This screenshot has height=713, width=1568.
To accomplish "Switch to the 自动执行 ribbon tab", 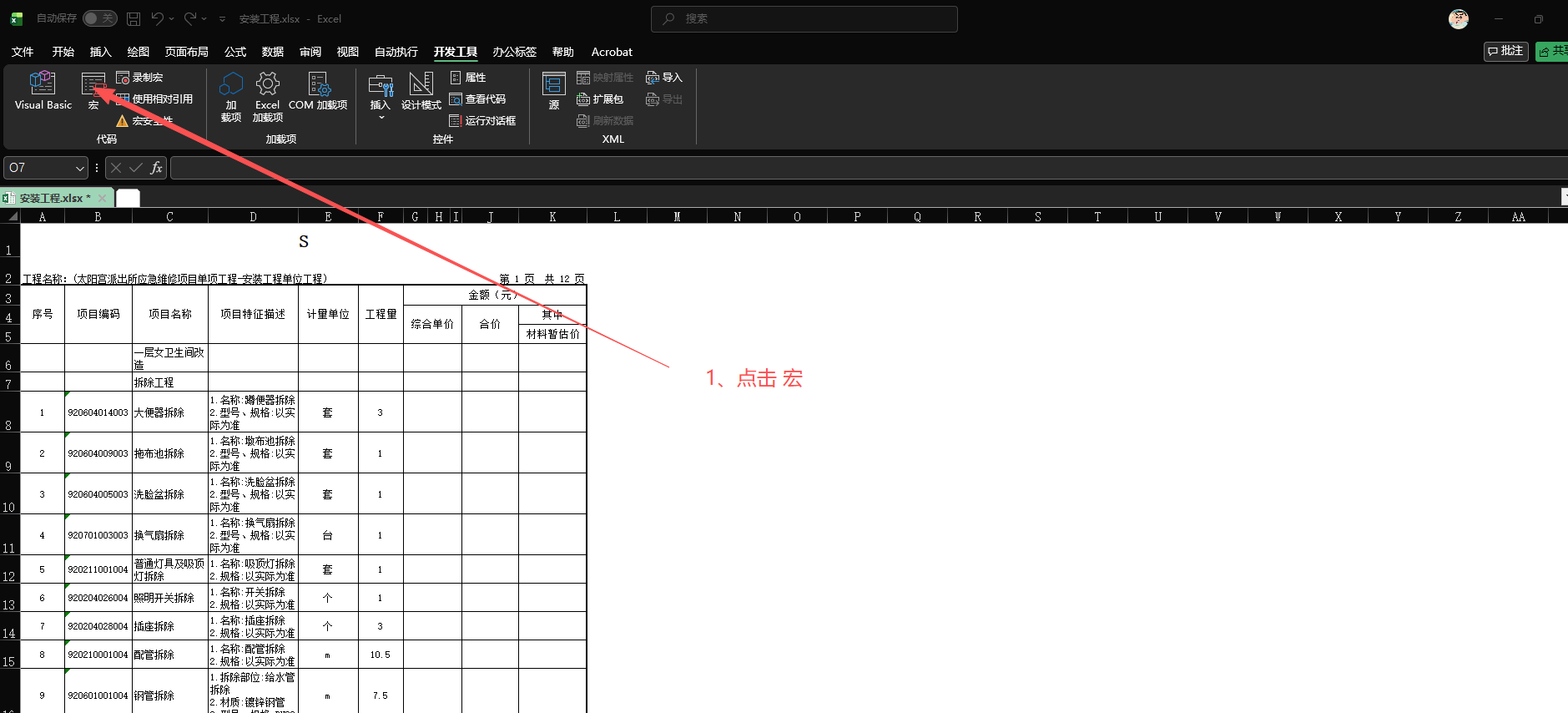I will [x=396, y=52].
